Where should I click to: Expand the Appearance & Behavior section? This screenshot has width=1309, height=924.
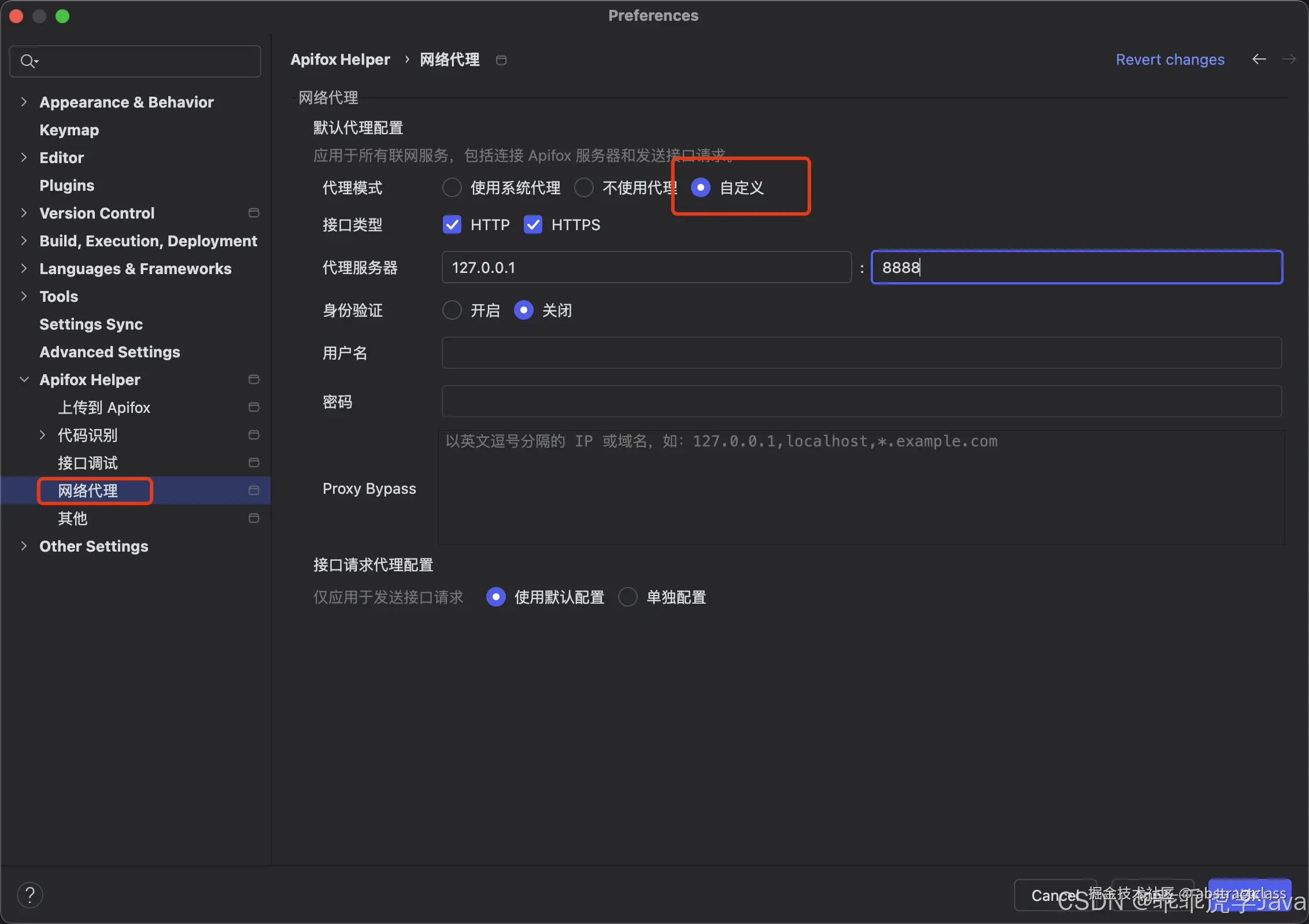coord(24,102)
